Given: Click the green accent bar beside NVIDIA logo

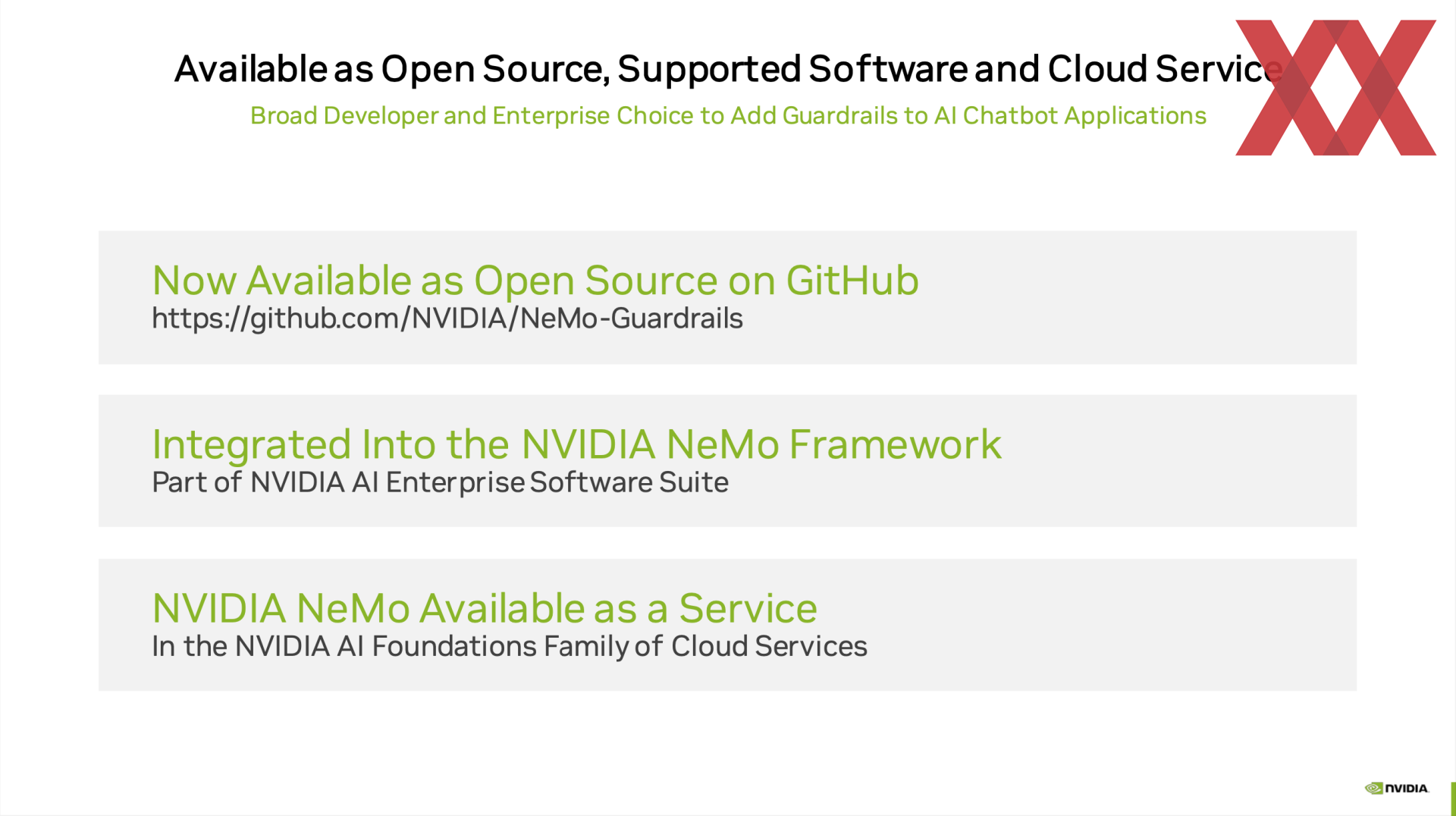Looking at the screenshot, I should pos(1453,799).
